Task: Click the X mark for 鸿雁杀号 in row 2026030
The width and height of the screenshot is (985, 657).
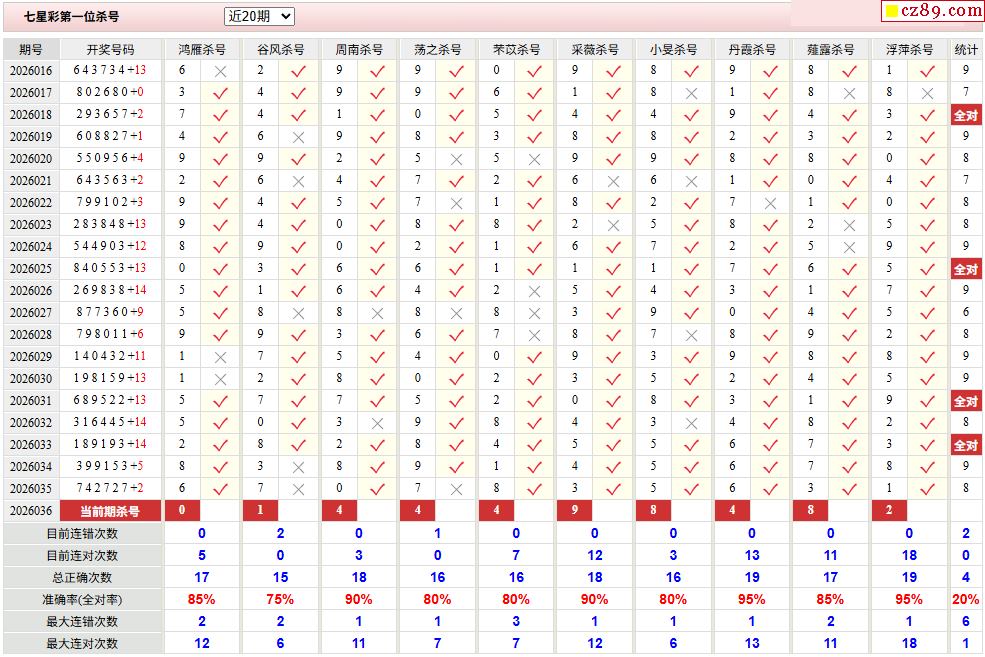Action: coord(220,379)
